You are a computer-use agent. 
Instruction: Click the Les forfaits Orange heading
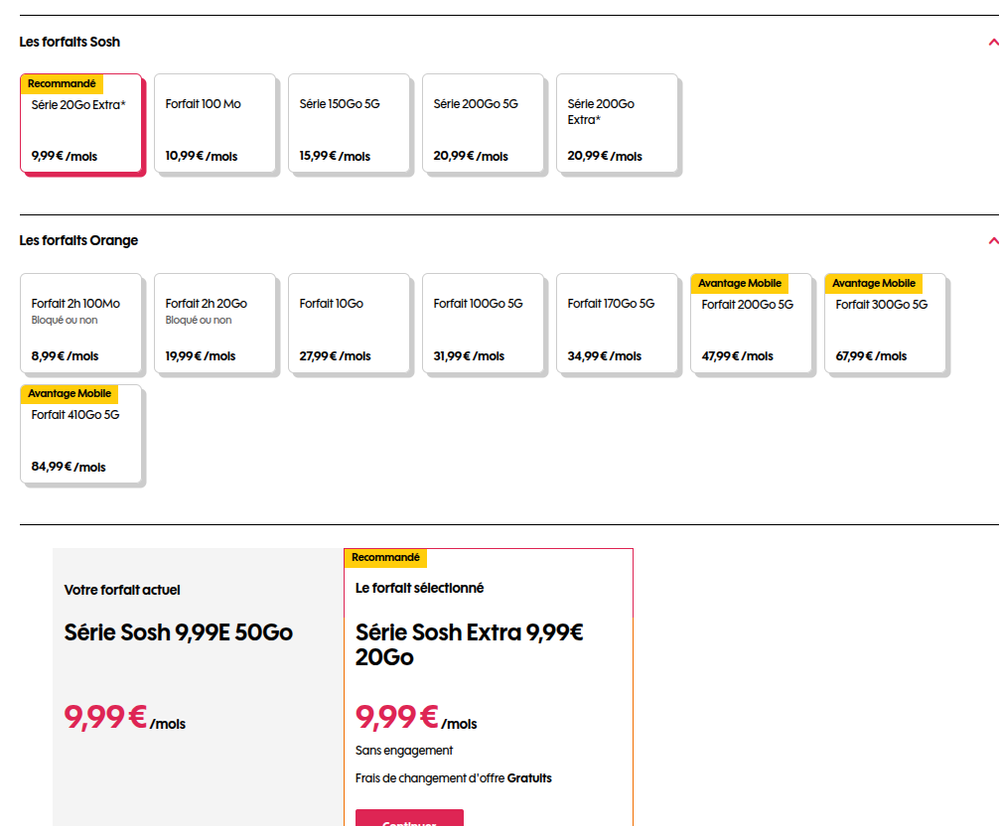coord(79,241)
